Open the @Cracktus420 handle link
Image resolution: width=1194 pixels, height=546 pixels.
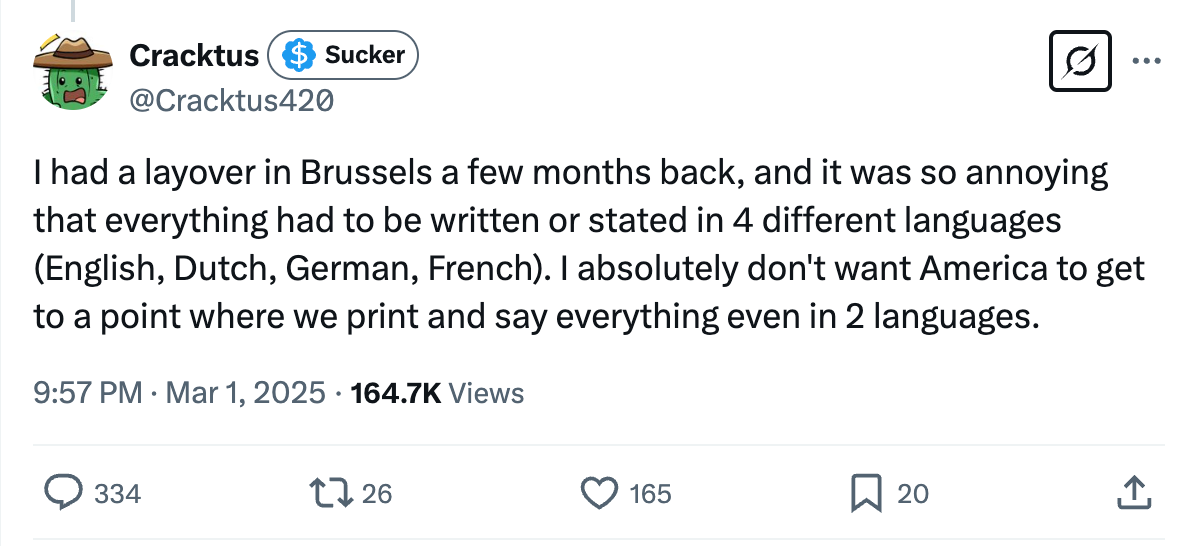[x=231, y=101]
